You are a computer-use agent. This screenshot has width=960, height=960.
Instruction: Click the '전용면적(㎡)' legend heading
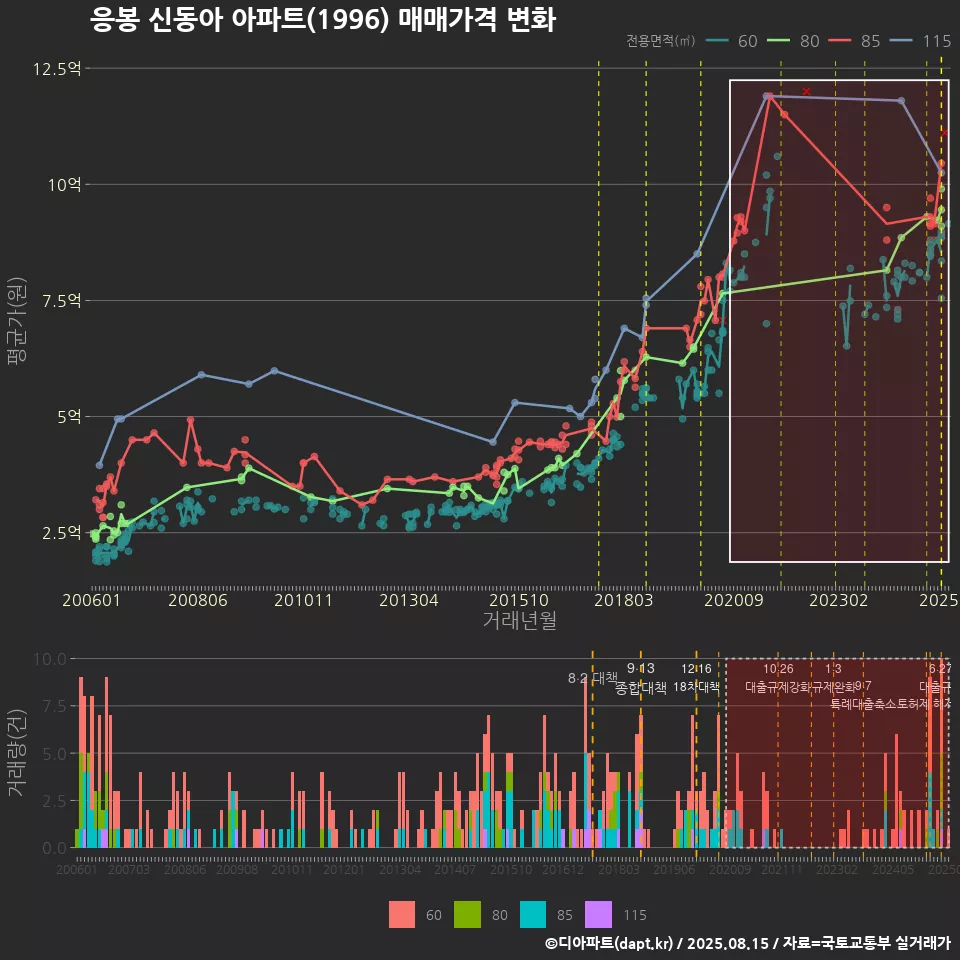(661, 40)
